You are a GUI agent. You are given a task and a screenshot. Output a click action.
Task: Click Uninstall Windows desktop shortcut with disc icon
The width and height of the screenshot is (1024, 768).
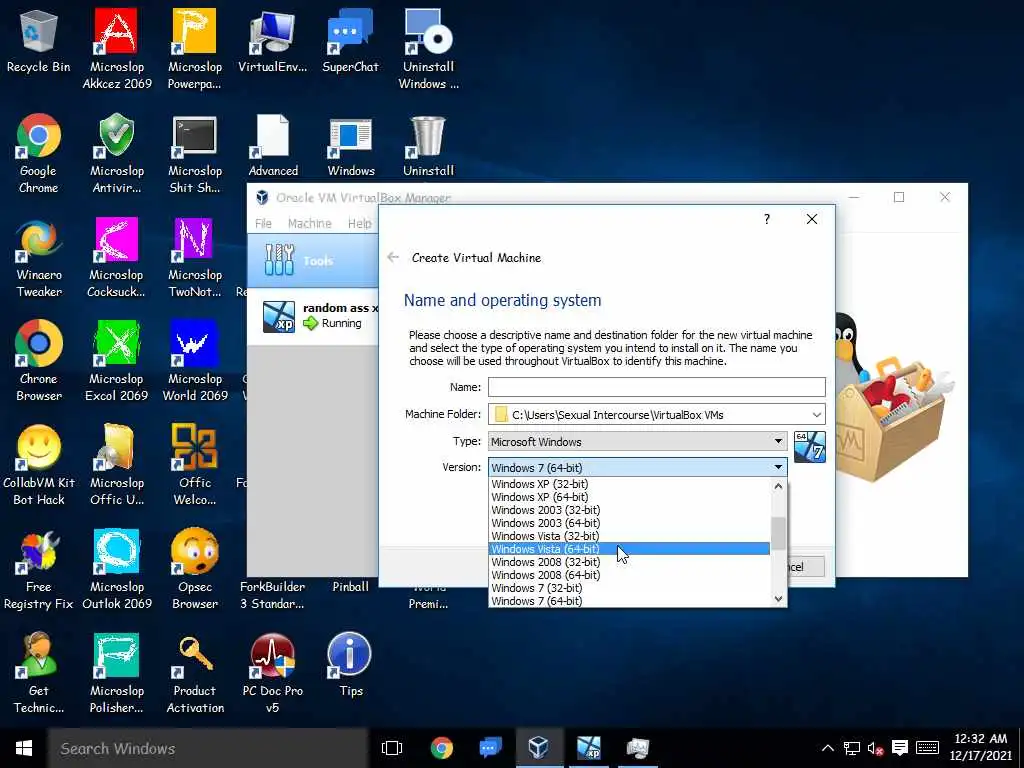(428, 49)
